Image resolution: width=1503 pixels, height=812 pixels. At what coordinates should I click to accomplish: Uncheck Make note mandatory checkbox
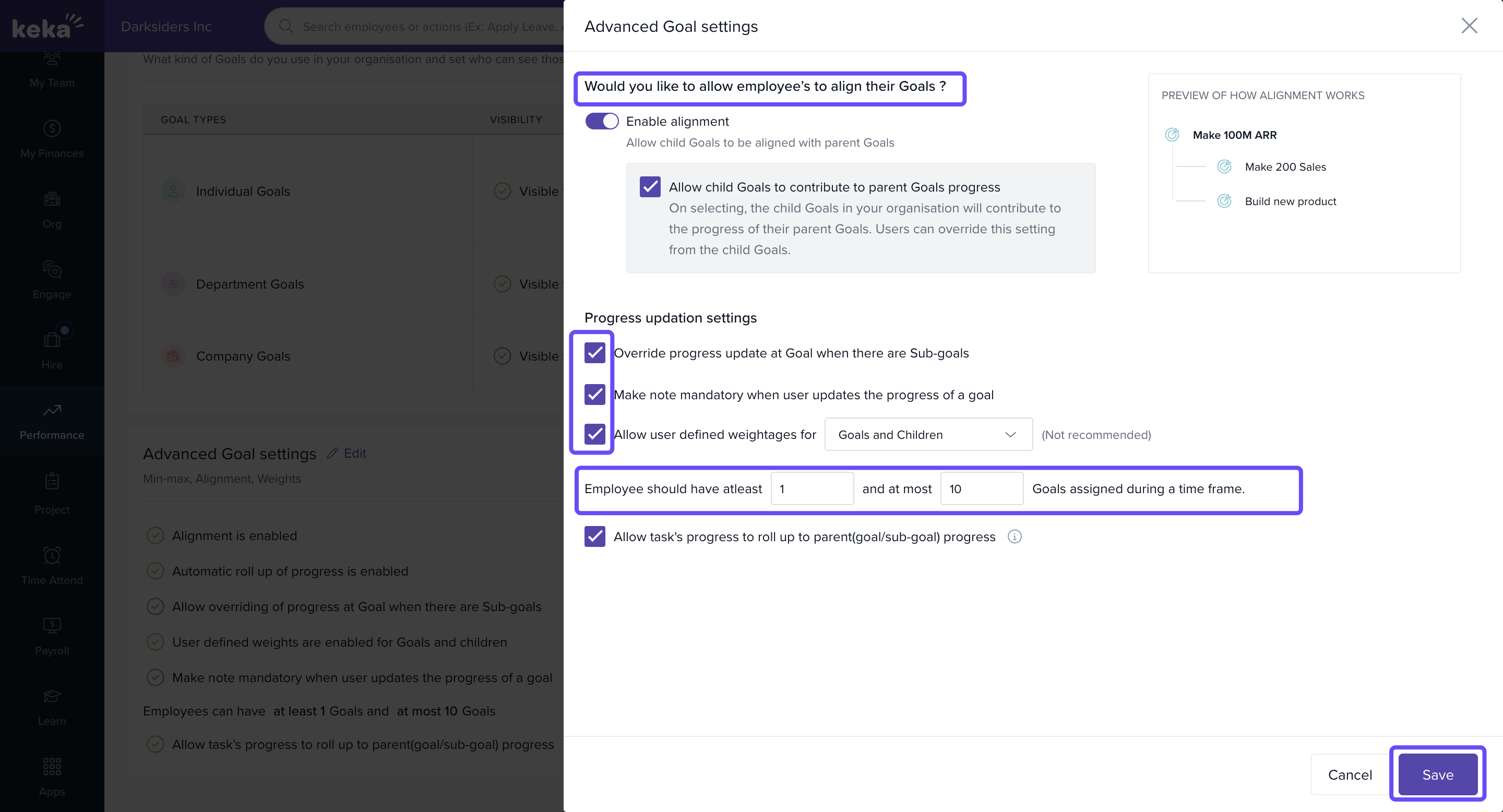pyautogui.click(x=594, y=395)
